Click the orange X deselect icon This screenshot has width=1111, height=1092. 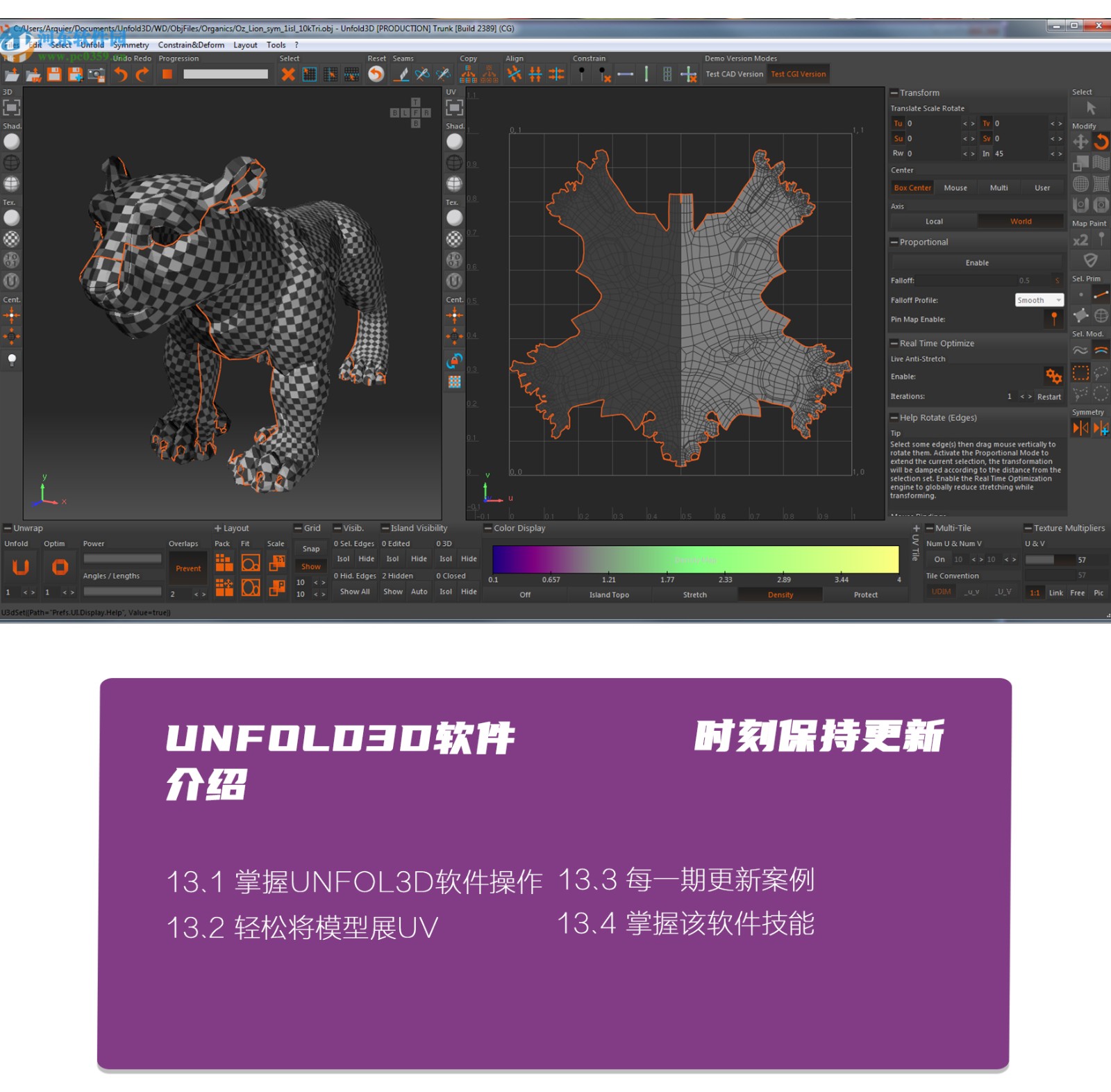point(288,74)
